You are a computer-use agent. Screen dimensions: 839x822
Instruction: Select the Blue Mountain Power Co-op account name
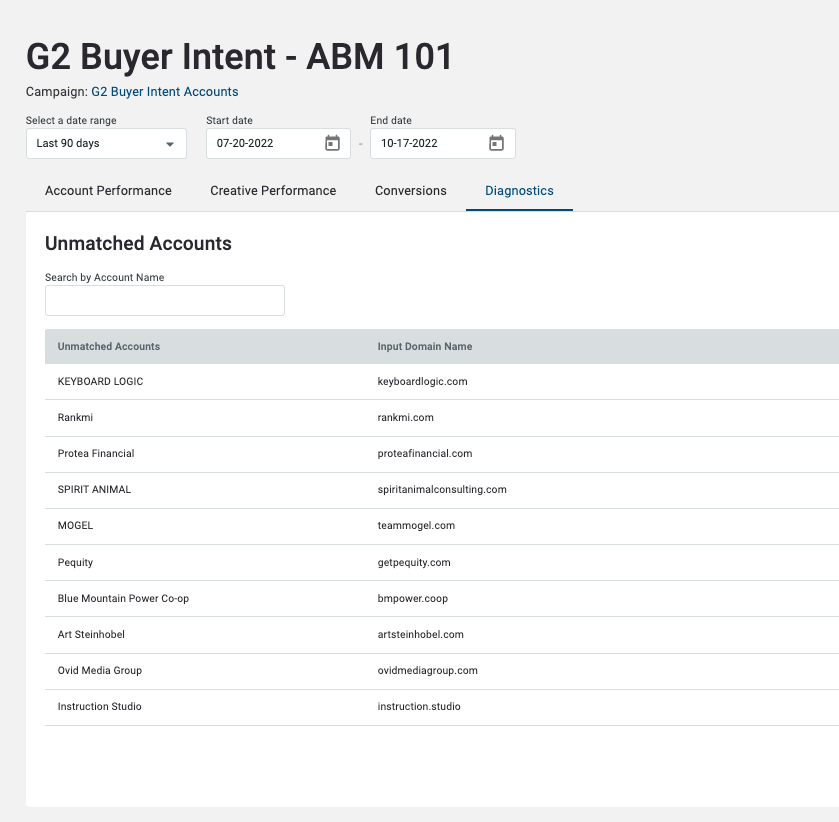tap(123, 598)
